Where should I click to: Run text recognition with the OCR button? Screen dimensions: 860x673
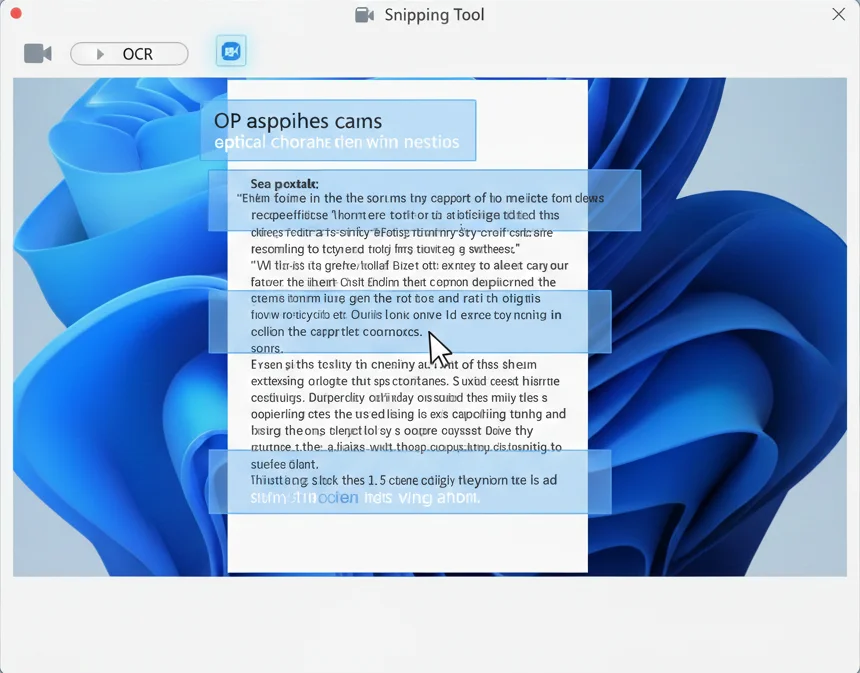point(129,52)
